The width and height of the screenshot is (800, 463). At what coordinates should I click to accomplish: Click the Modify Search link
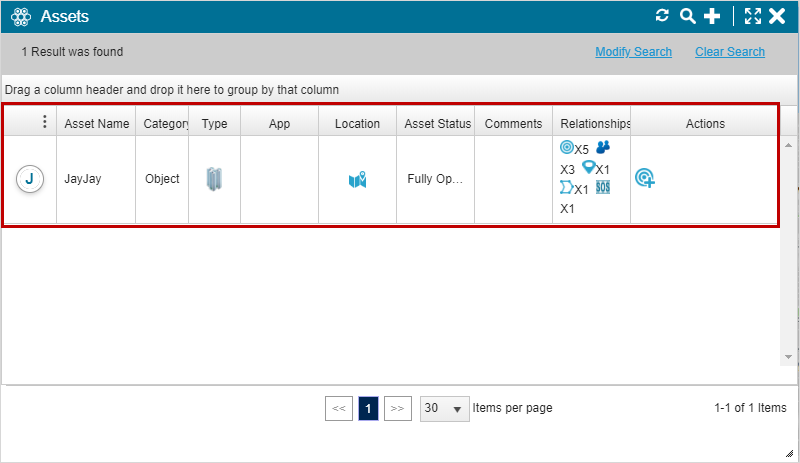(x=633, y=52)
